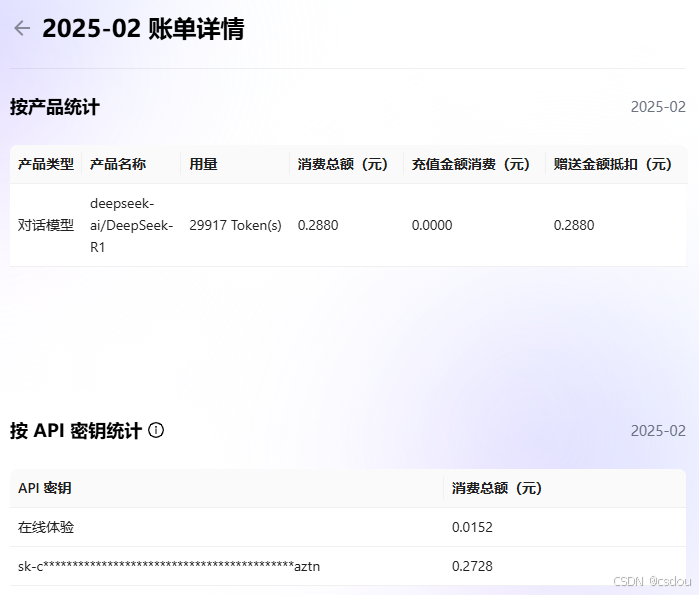Select the 在线体验 row label
This screenshot has width=699, height=595.
coord(46,528)
